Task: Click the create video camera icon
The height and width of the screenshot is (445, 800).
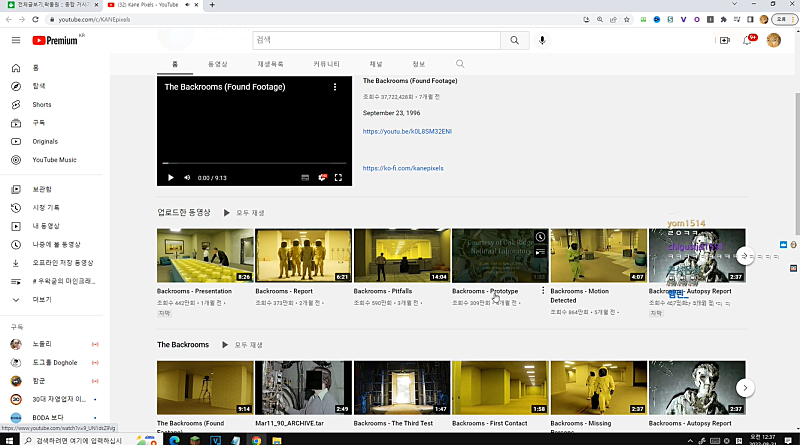Action: pos(724,40)
